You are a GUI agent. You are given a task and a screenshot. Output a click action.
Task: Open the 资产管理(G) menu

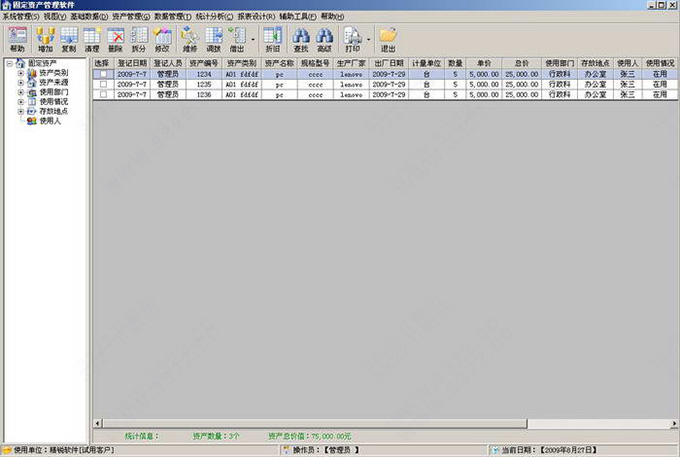pos(131,16)
